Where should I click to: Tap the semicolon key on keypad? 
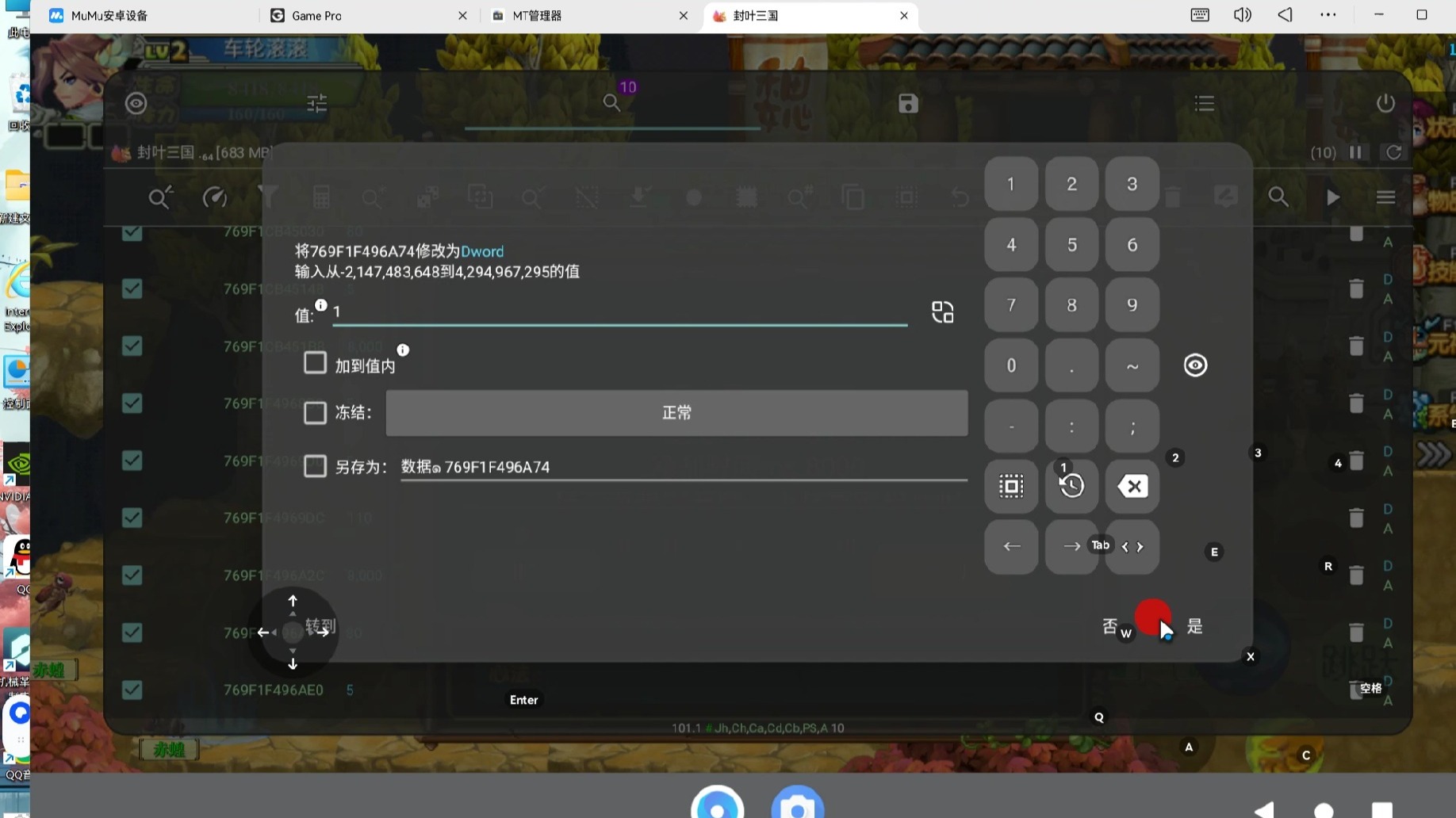[x=1132, y=426]
